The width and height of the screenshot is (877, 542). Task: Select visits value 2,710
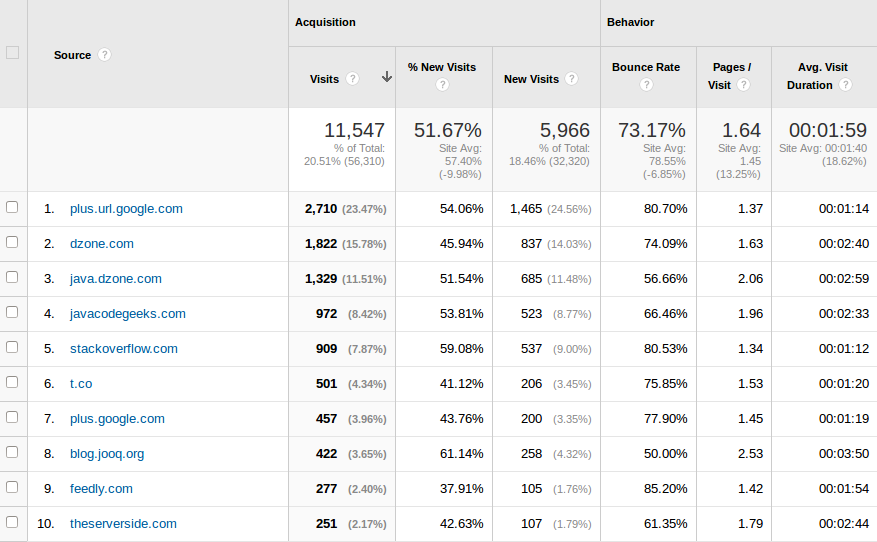321,209
